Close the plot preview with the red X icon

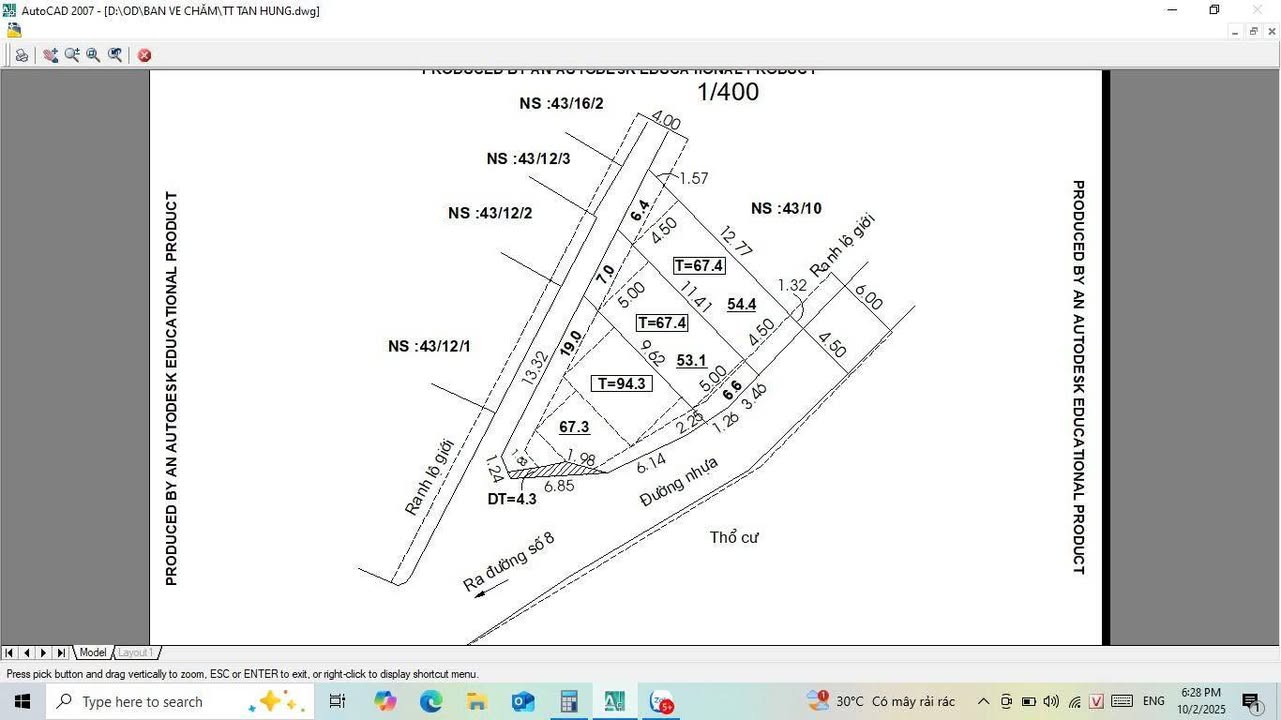[144, 55]
